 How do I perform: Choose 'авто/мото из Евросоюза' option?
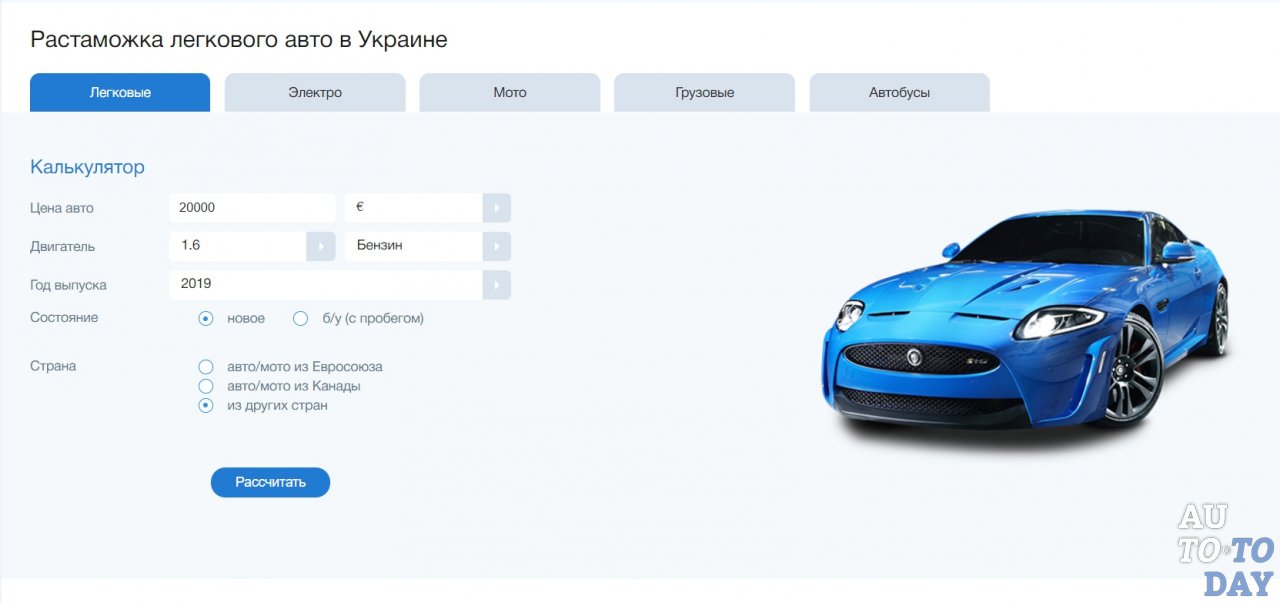(206, 367)
